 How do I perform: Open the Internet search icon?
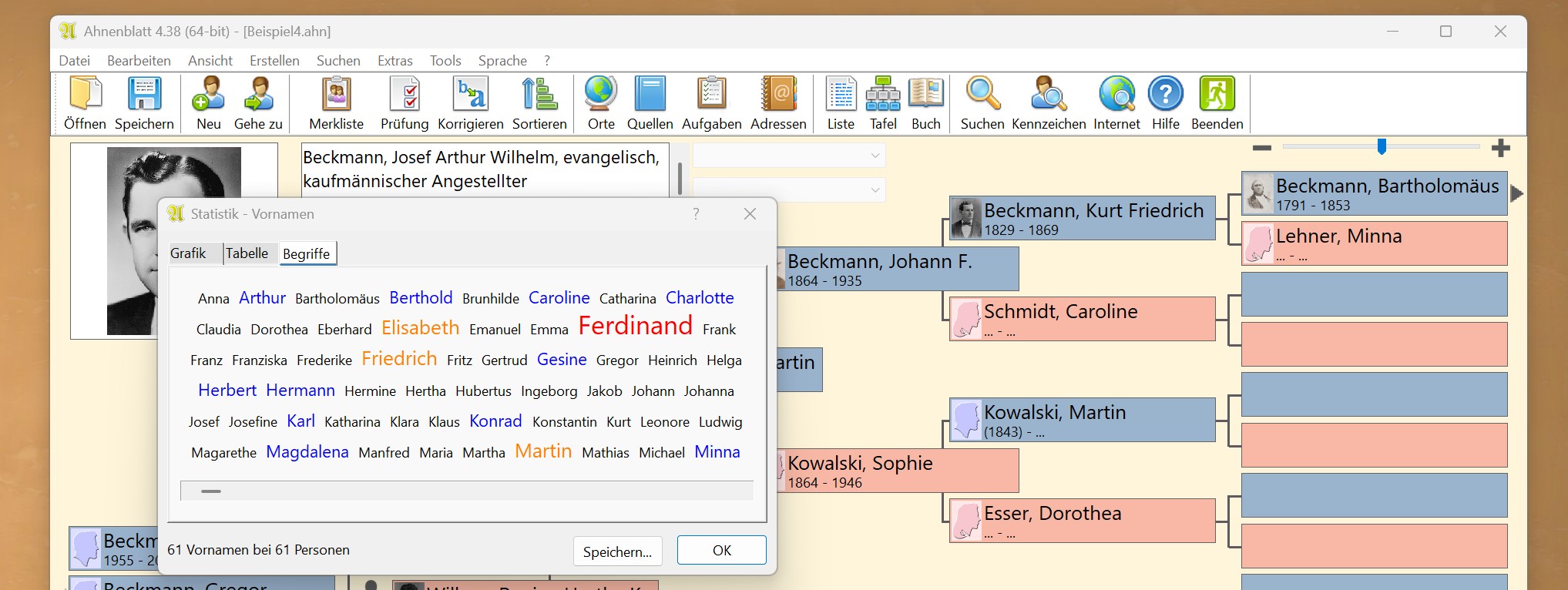(1116, 95)
